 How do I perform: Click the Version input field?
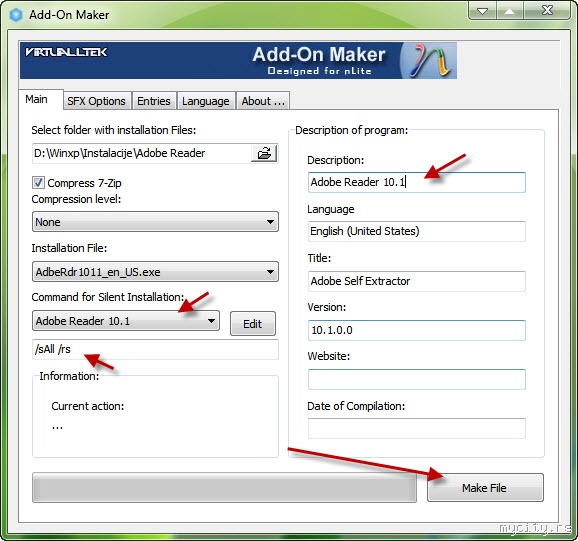pos(417,330)
